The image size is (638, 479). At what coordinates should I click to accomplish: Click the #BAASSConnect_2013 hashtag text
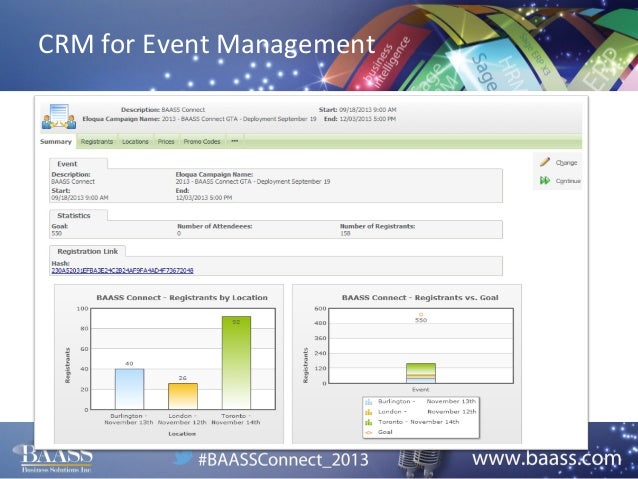tap(283, 460)
